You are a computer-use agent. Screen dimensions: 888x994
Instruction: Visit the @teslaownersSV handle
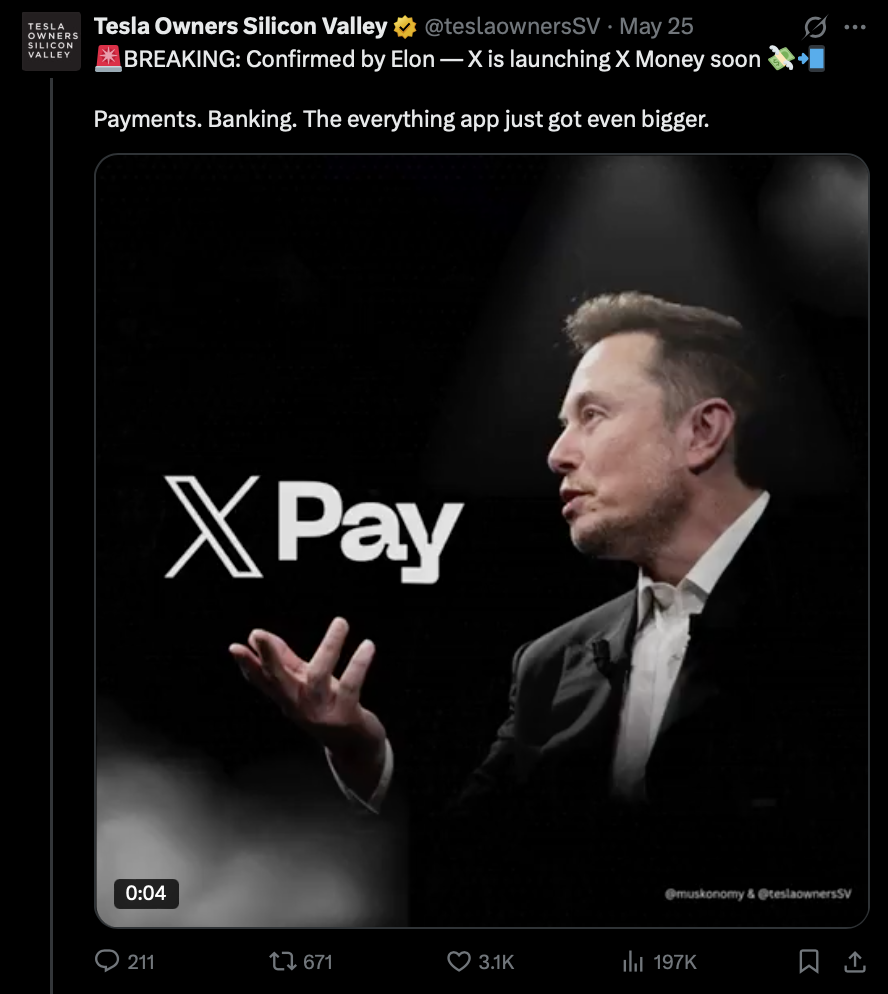click(512, 27)
